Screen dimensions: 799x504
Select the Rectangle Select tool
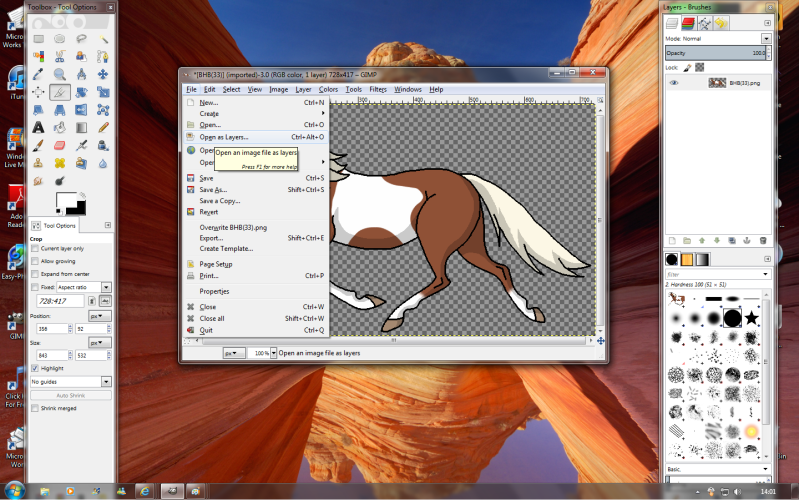pyautogui.click(x=38, y=39)
